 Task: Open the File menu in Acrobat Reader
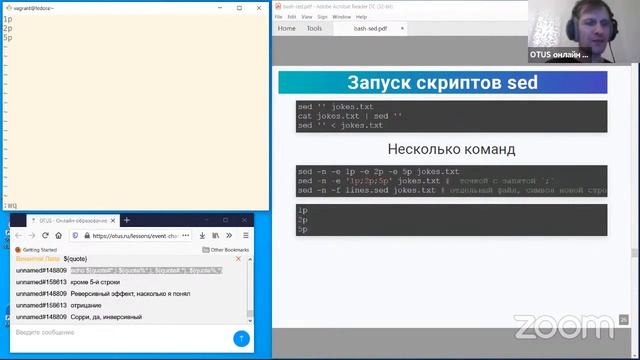[278, 17]
